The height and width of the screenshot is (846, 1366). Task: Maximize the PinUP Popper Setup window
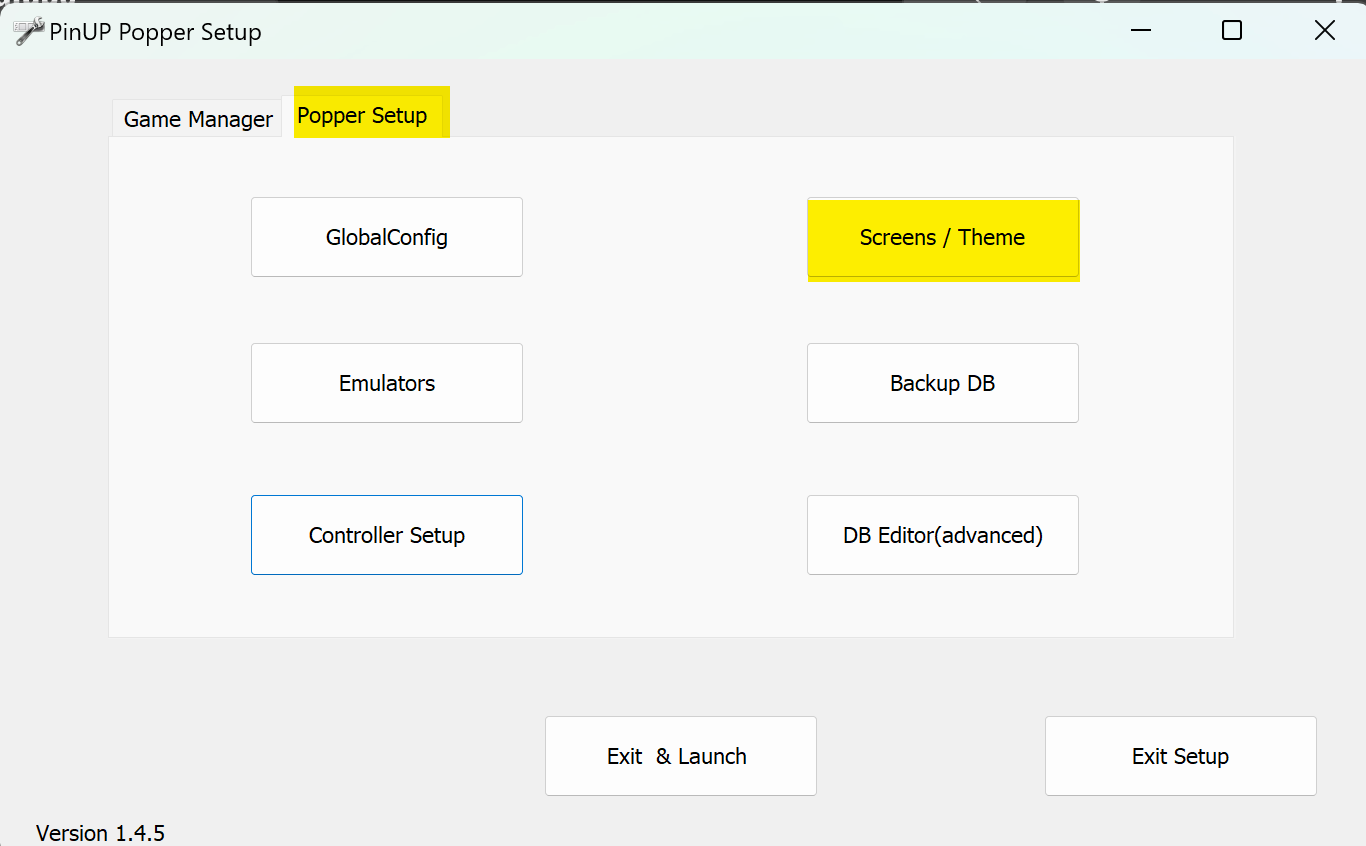tap(1232, 31)
